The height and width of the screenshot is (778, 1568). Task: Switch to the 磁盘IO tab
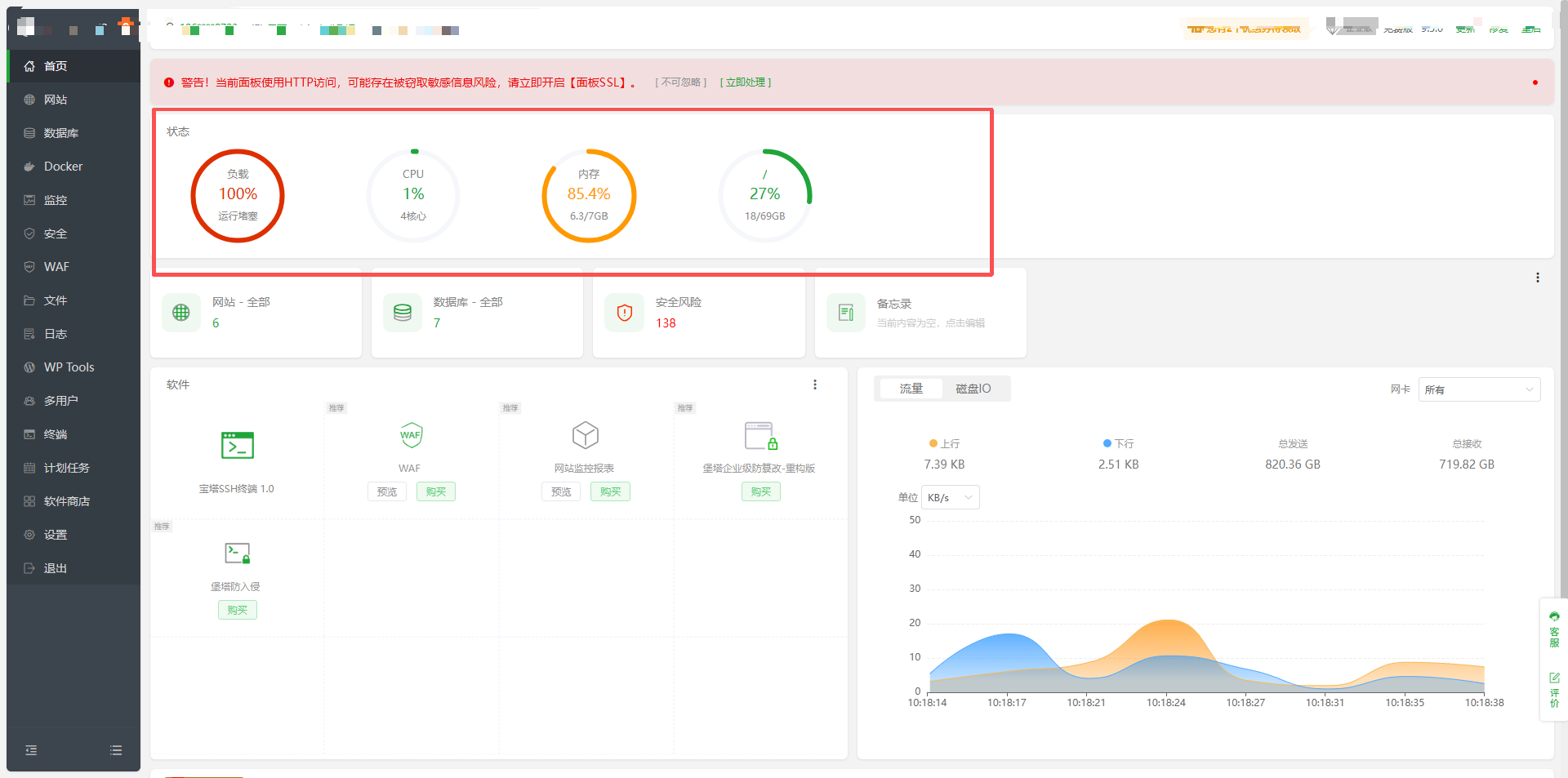(x=973, y=389)
